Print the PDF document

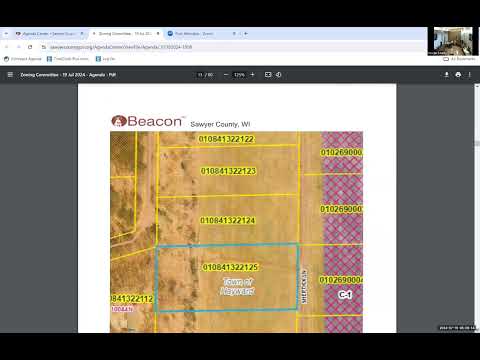coord(458,75)
